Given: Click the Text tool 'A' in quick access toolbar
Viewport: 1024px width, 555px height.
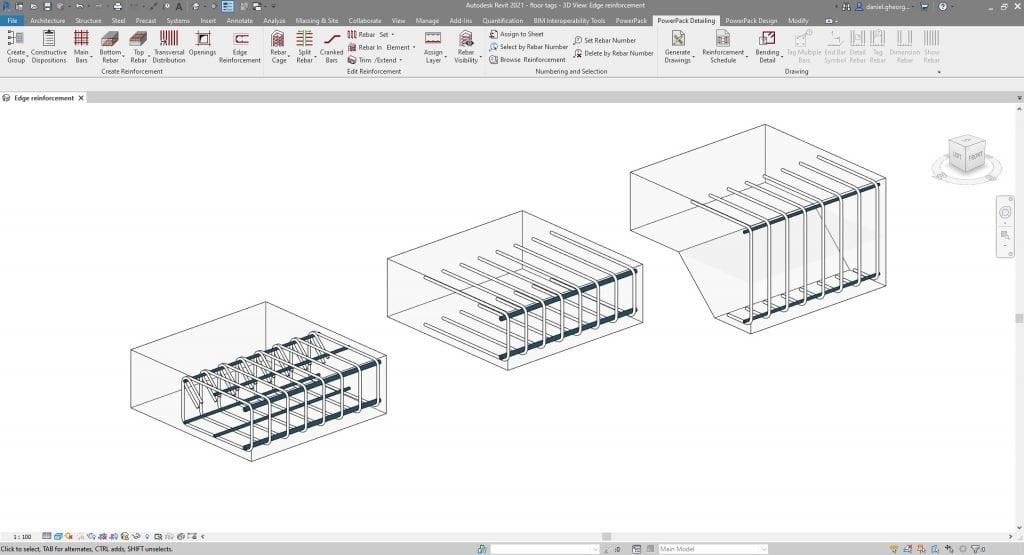Looking at the screenshot, I should coord(179,7).
